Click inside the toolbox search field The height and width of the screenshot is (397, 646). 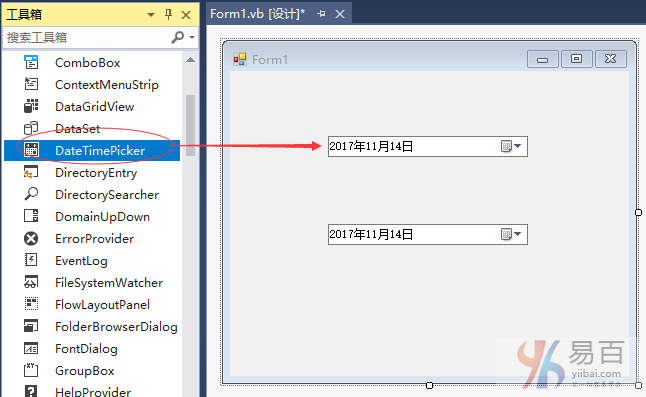pos(87,37)
